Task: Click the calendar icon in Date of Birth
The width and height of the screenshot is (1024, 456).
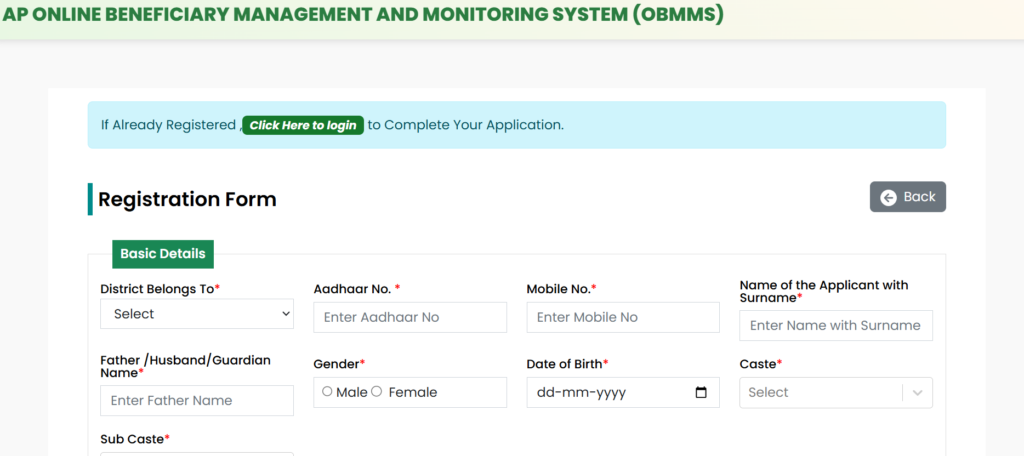Action: point(701,393)
